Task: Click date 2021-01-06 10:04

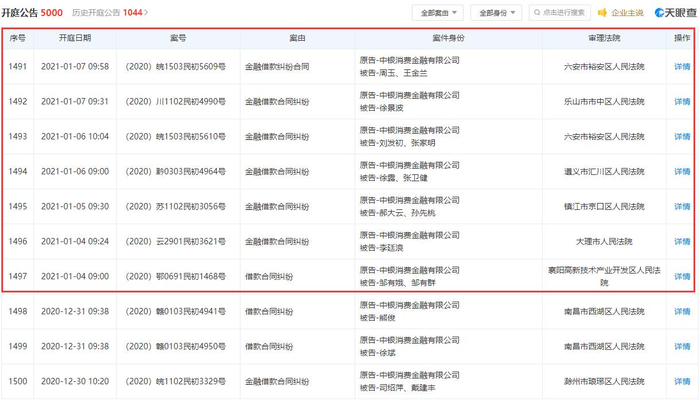Action: [x=75, y=136]
